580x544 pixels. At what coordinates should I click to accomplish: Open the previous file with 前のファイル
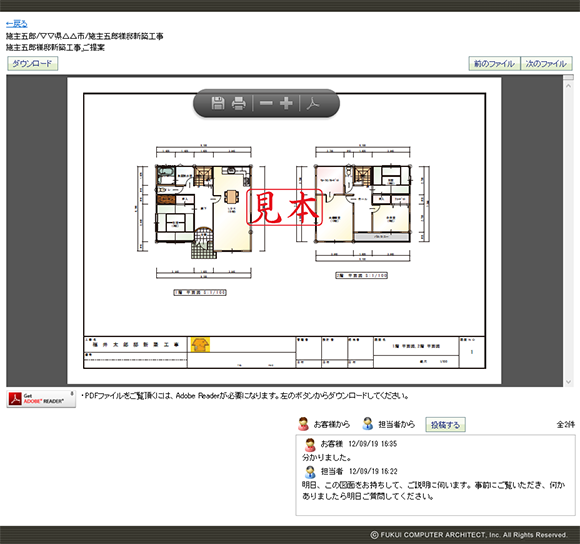494,64
